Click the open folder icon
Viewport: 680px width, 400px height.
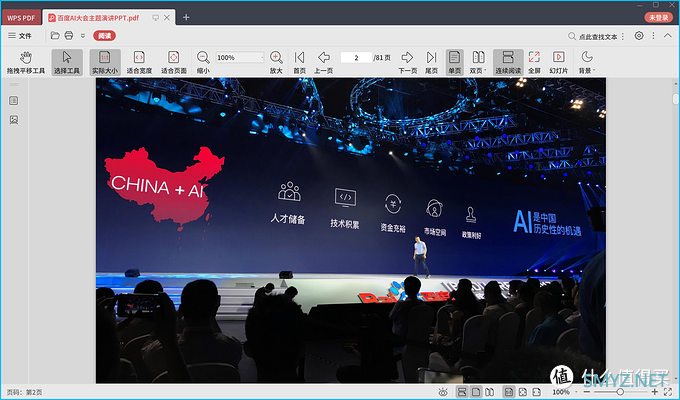click(55, 36)
